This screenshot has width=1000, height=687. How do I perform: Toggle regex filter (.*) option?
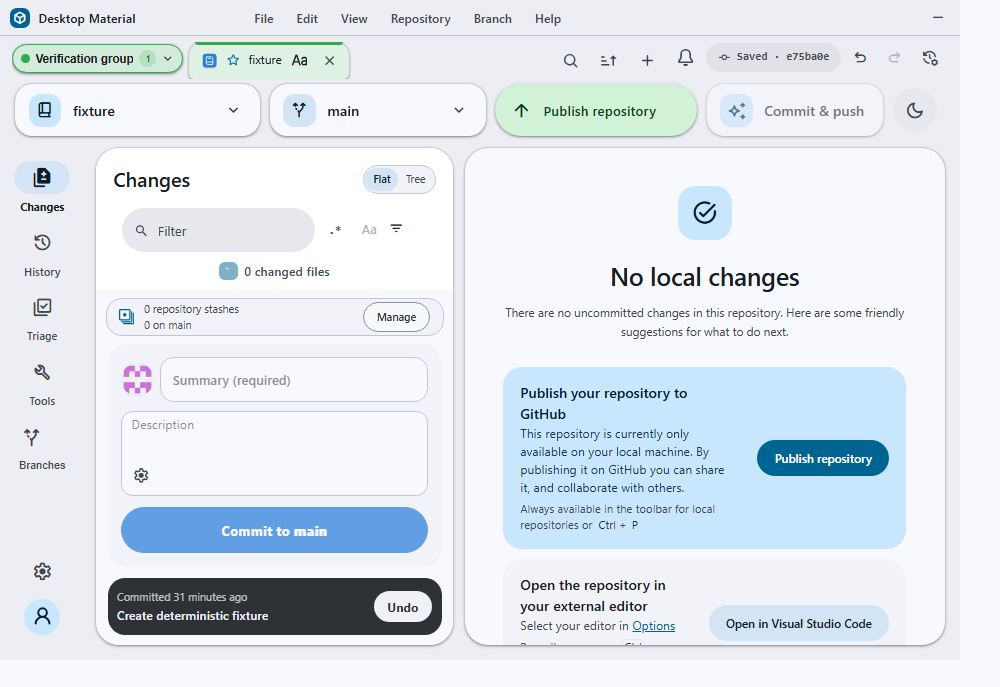pos(335,230)
